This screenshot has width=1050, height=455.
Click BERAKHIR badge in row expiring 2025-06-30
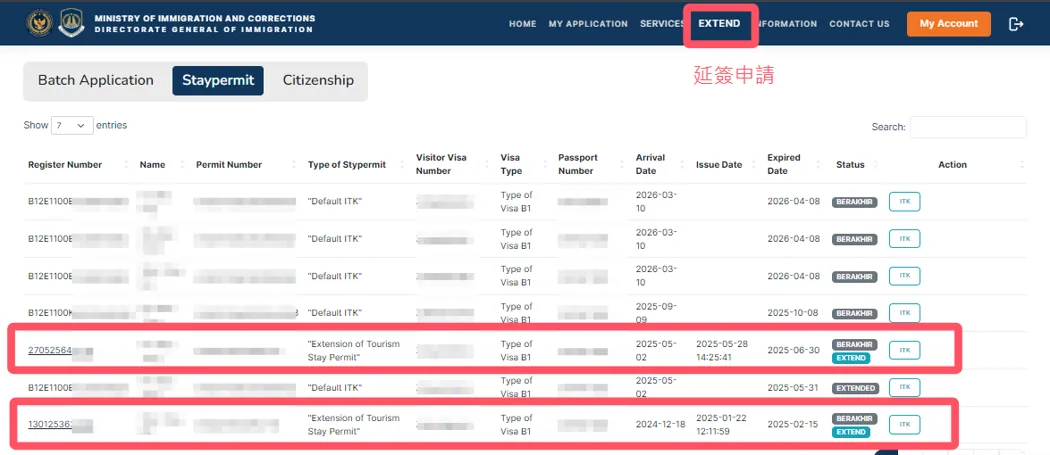[x=854, y=344]
